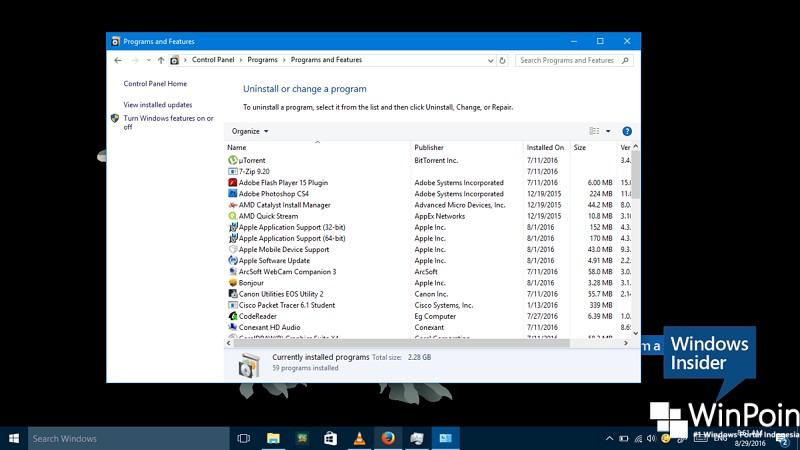
Task: Expand the view options dropdown arrow
Action: pos(608,131)
